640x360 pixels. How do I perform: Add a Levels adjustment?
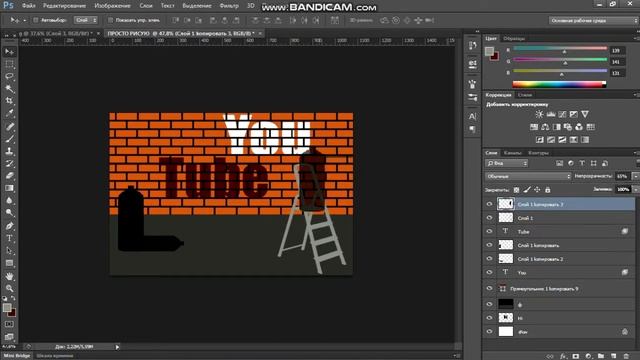click(551, 114)
